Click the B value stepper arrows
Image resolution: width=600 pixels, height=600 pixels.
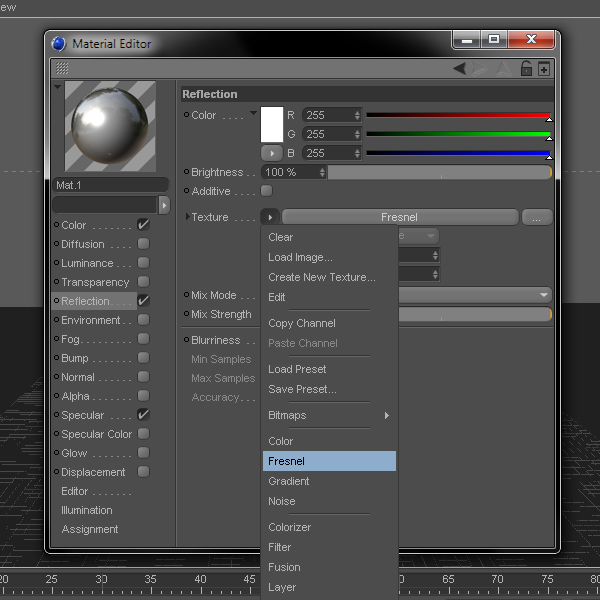click(357, 153)
